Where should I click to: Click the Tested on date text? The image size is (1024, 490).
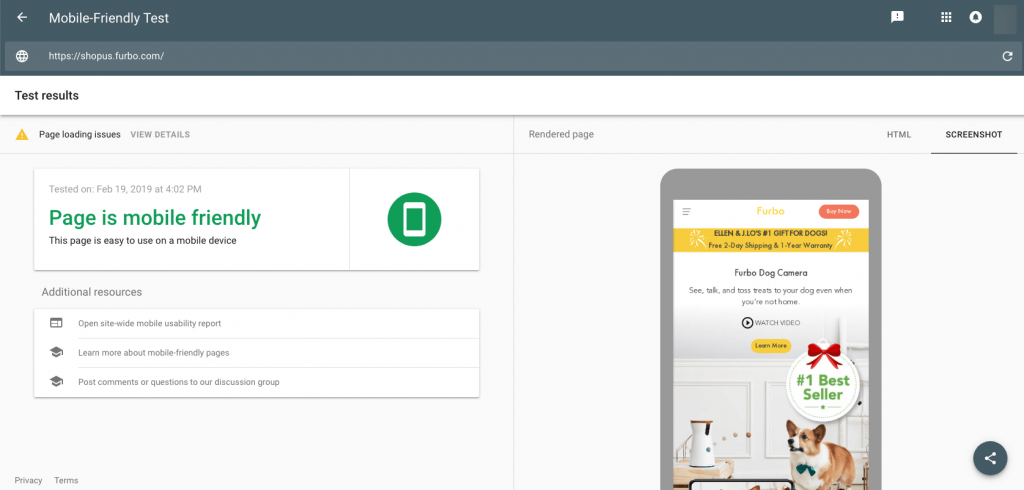pos(125,189)
